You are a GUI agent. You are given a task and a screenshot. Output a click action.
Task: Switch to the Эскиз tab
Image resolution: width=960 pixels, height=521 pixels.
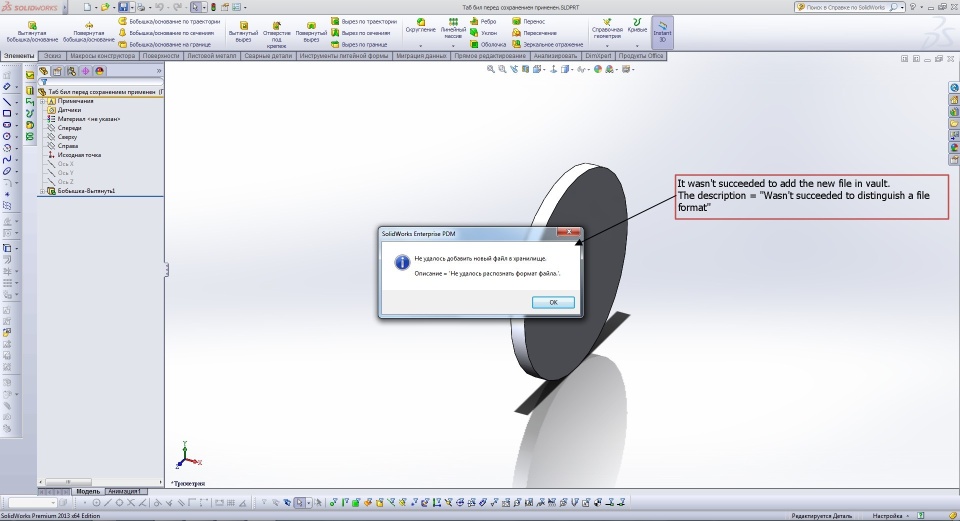pos(53,56)
